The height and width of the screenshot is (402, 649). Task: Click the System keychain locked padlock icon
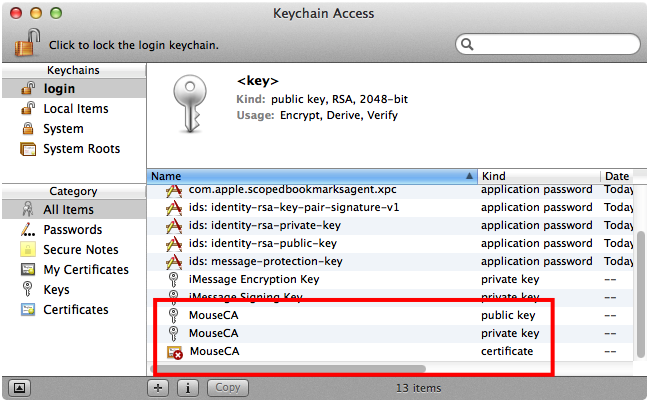28,128
